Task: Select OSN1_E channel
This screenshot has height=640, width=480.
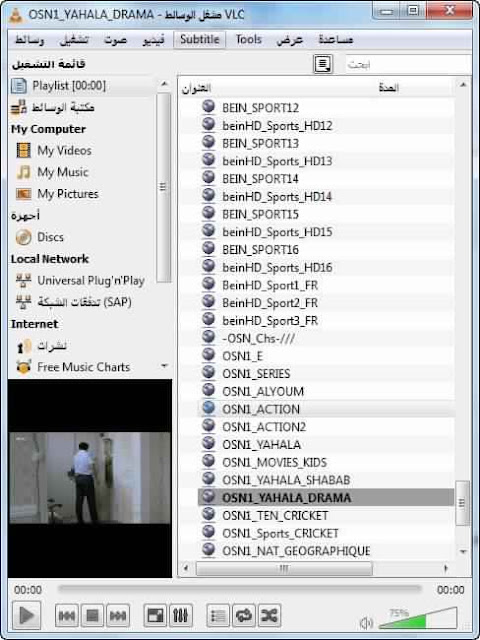Action: [242, 356]
